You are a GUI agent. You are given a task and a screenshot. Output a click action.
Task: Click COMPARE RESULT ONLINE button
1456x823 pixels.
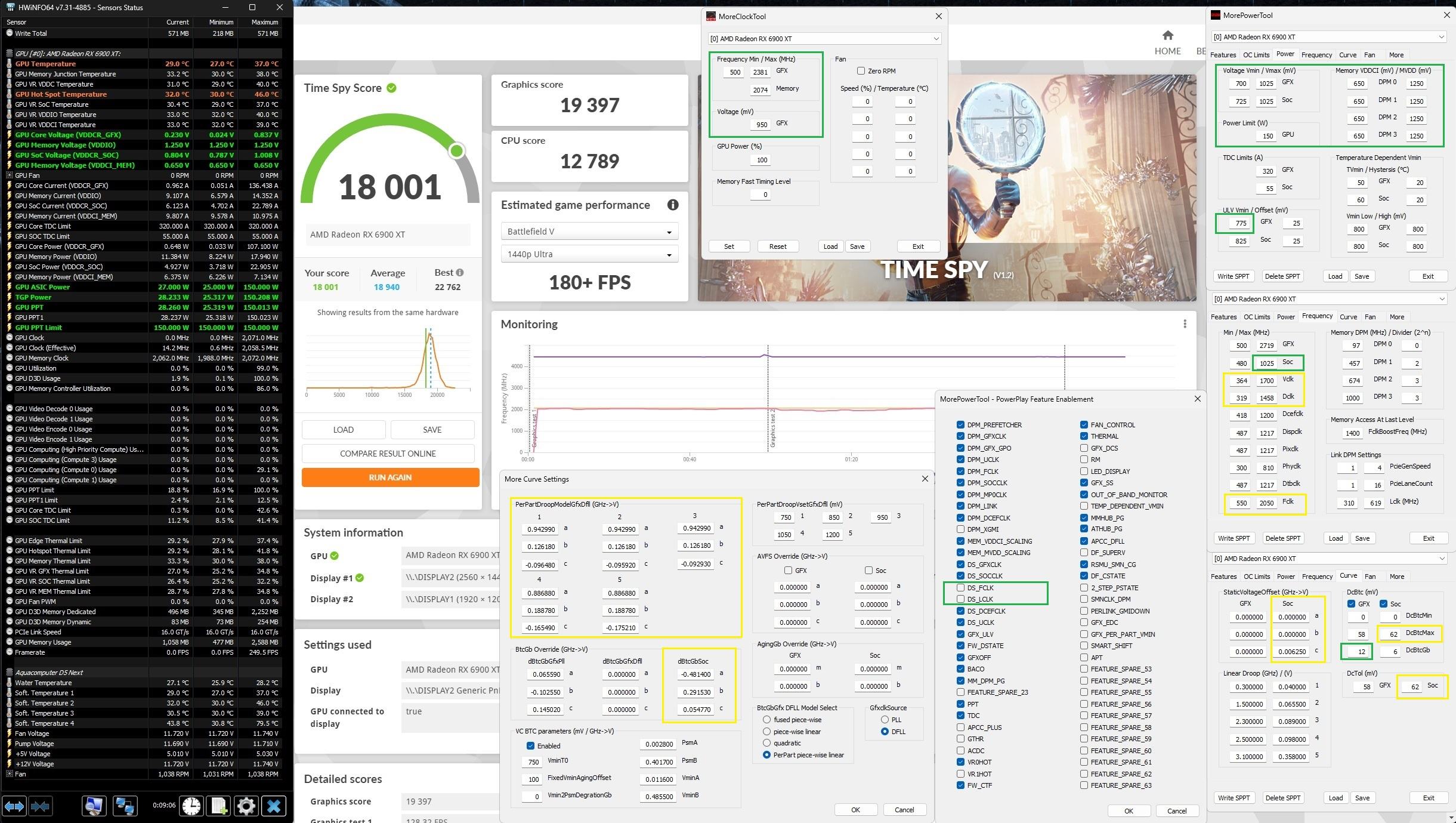point(388,454)
